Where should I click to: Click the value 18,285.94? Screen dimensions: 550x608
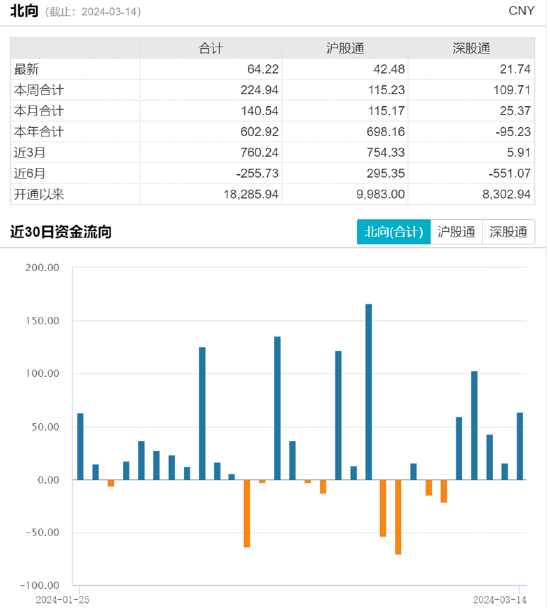point(251,194)
